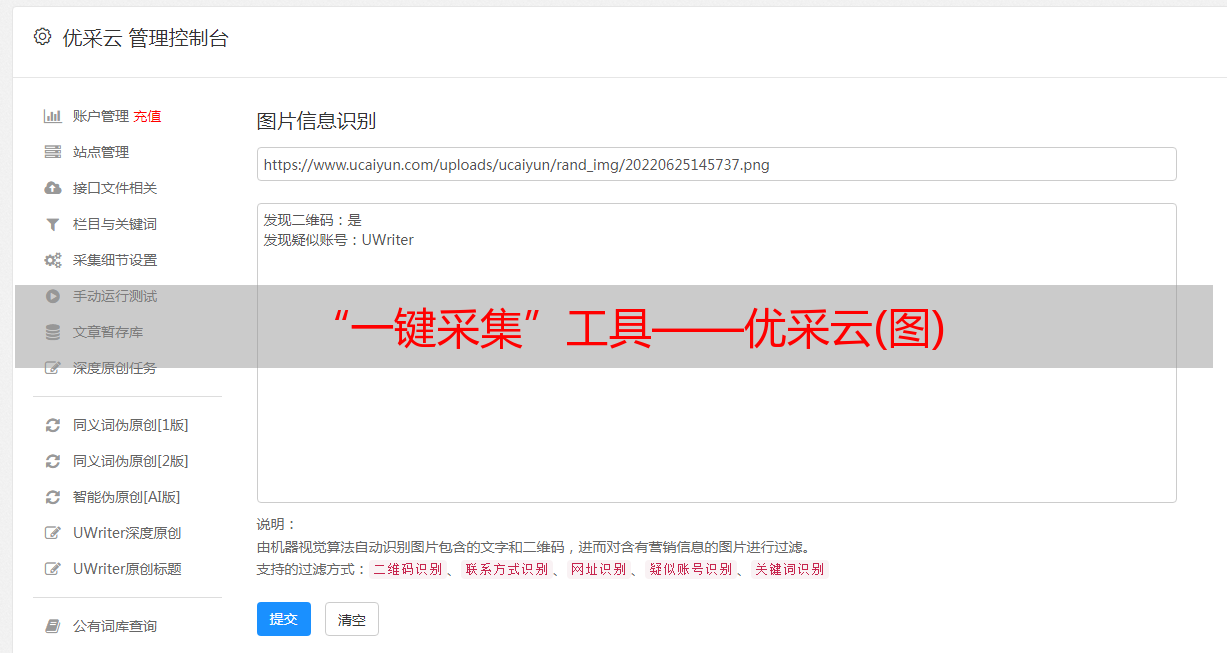Open 公有词库查询

coord(115,626)
